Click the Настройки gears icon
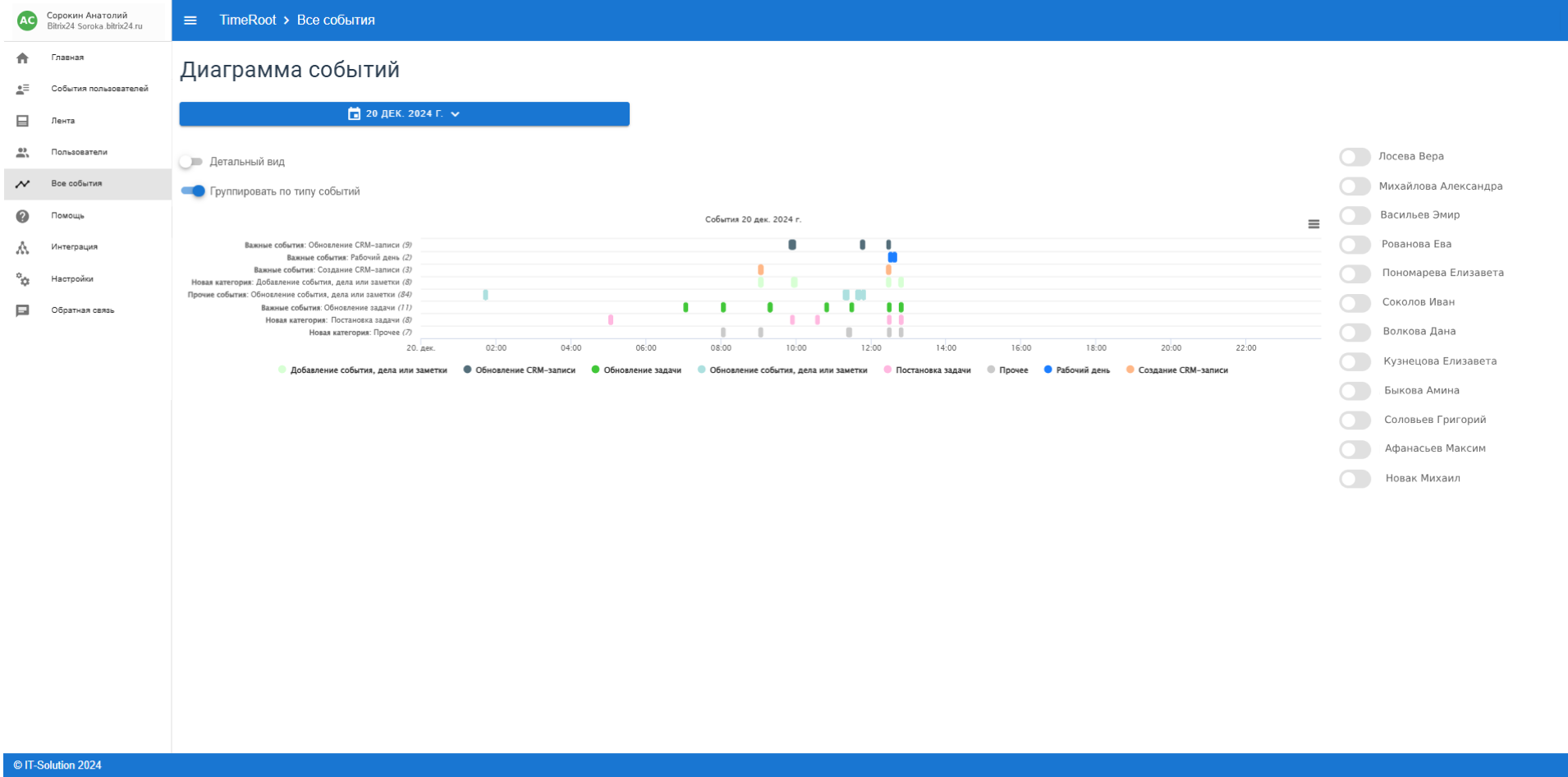Image resolution: width=1568 pixels, height=777 pixels. point(22,279)
